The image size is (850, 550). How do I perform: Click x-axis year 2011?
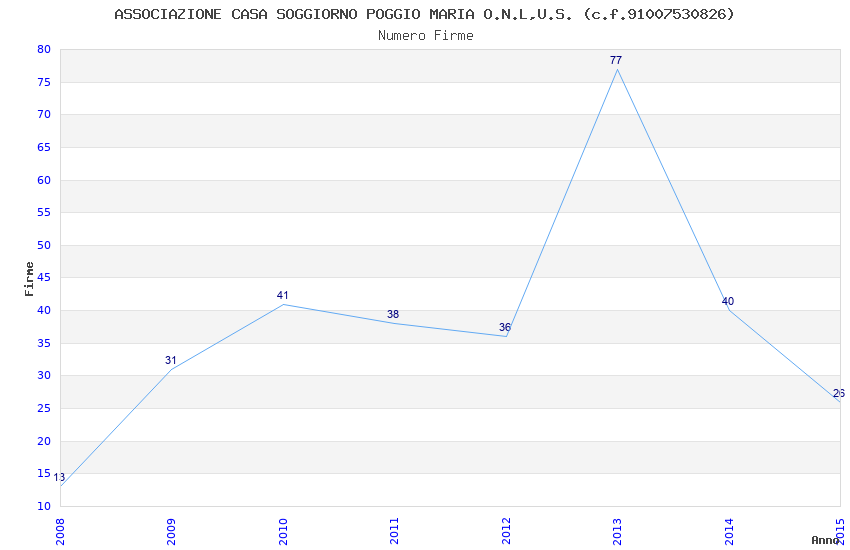pos(394,531)
